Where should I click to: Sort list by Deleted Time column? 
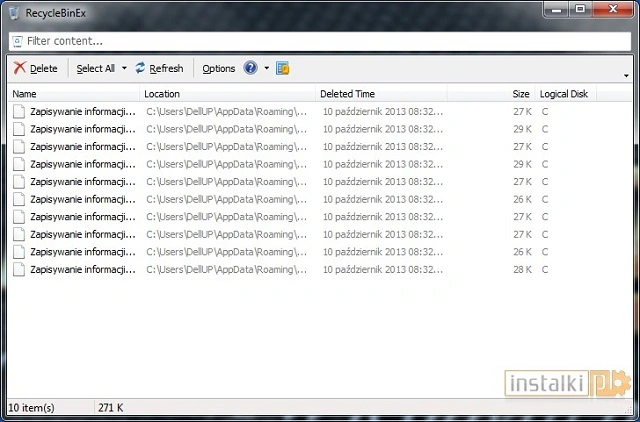[x=380, y=93]
